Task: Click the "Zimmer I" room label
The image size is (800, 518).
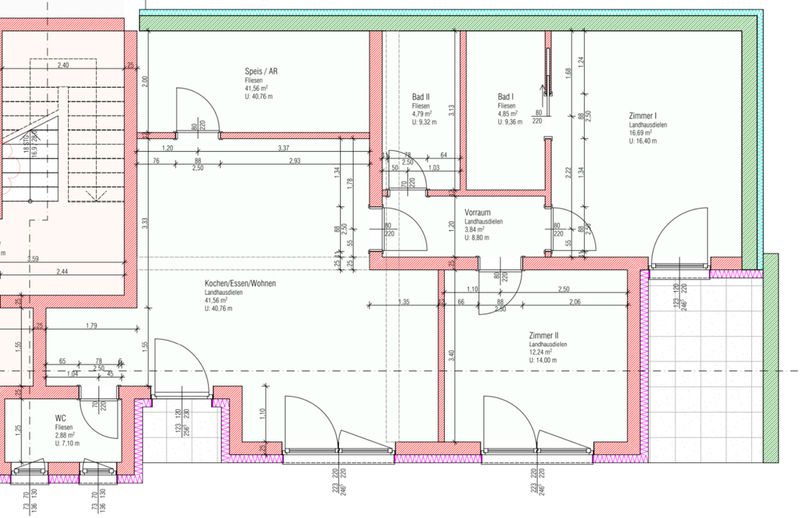Action: click(x=642, y=116)
